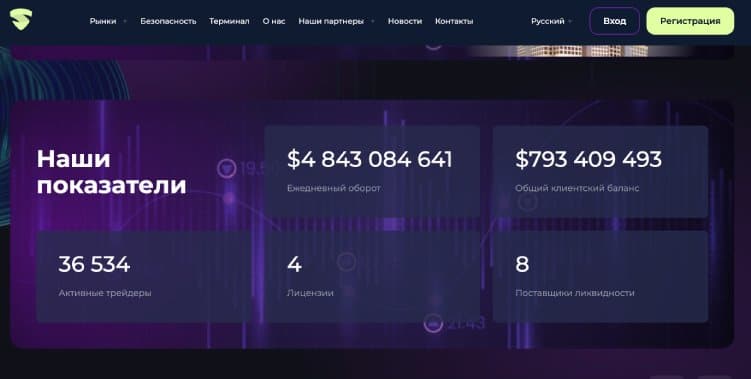The image size is (751, 379).
Task: Click the Активные трейдеры label
Action: click(105, 293)
